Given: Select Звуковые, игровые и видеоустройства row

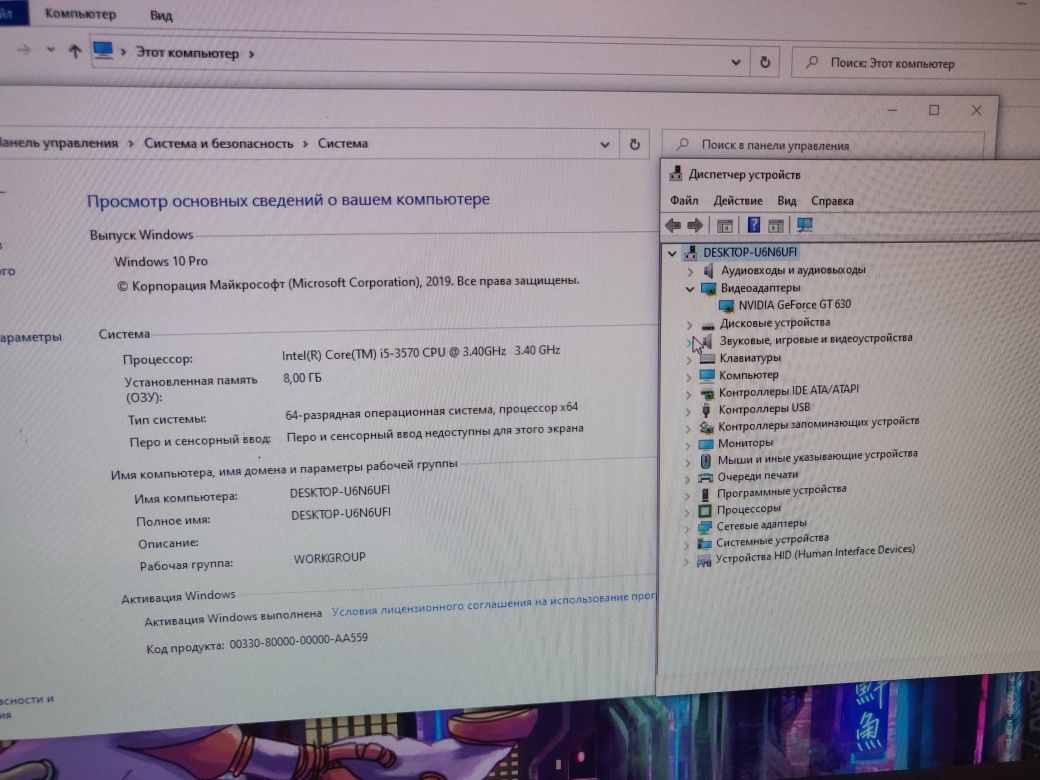Looking at the screenshot, I should 815,339.
